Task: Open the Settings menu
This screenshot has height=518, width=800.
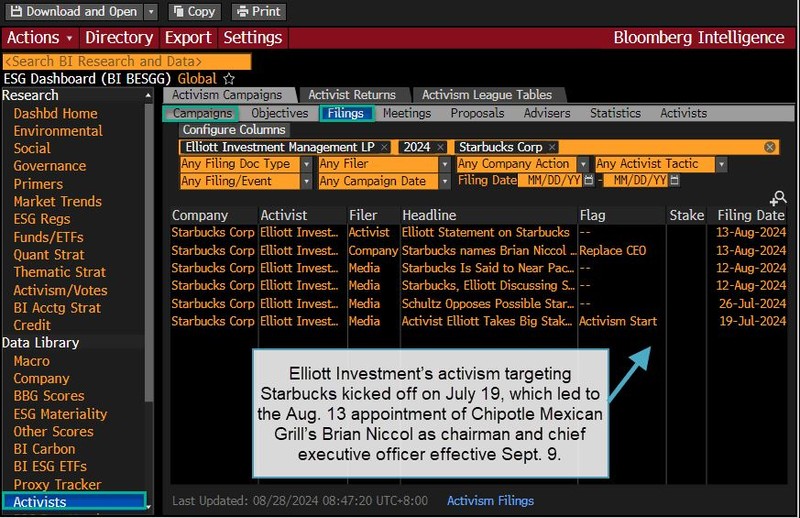Action: click(253, 38)
